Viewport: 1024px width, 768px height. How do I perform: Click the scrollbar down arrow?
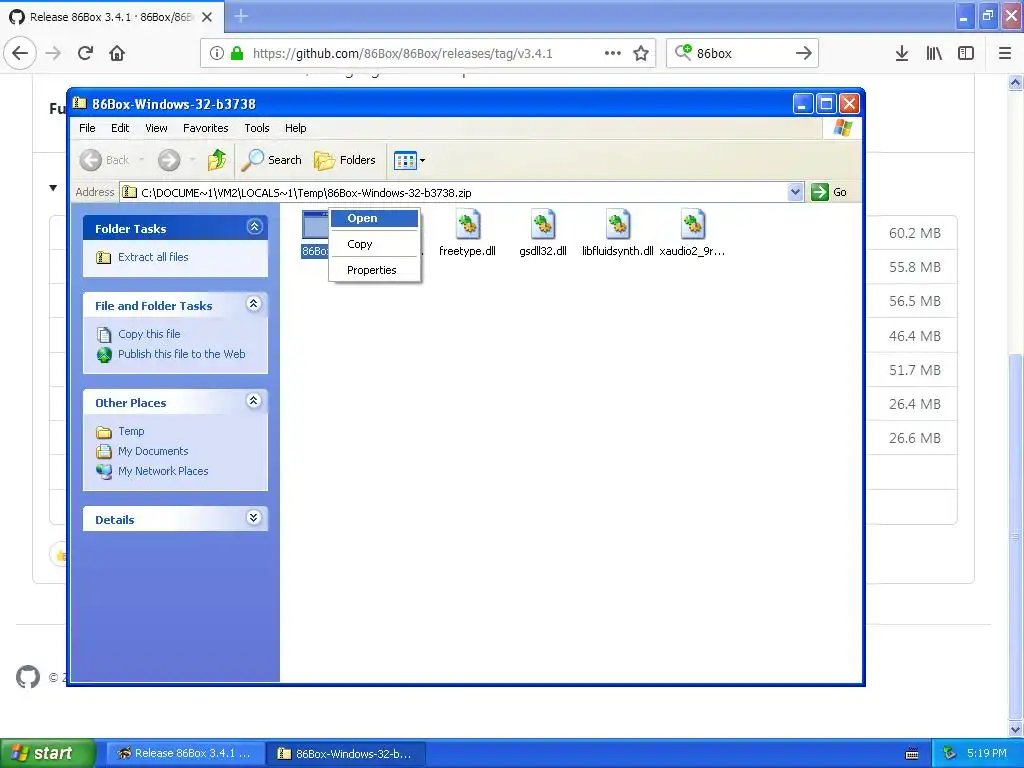1016,729
